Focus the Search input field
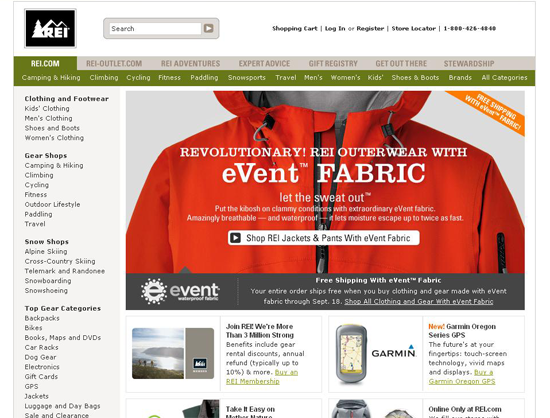The width and height of the screenshot is (550, 418). (x=155, y=28)
